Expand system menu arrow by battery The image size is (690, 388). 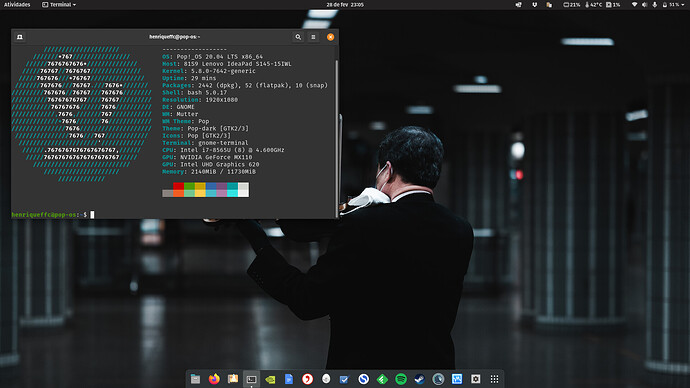(683, 4)
